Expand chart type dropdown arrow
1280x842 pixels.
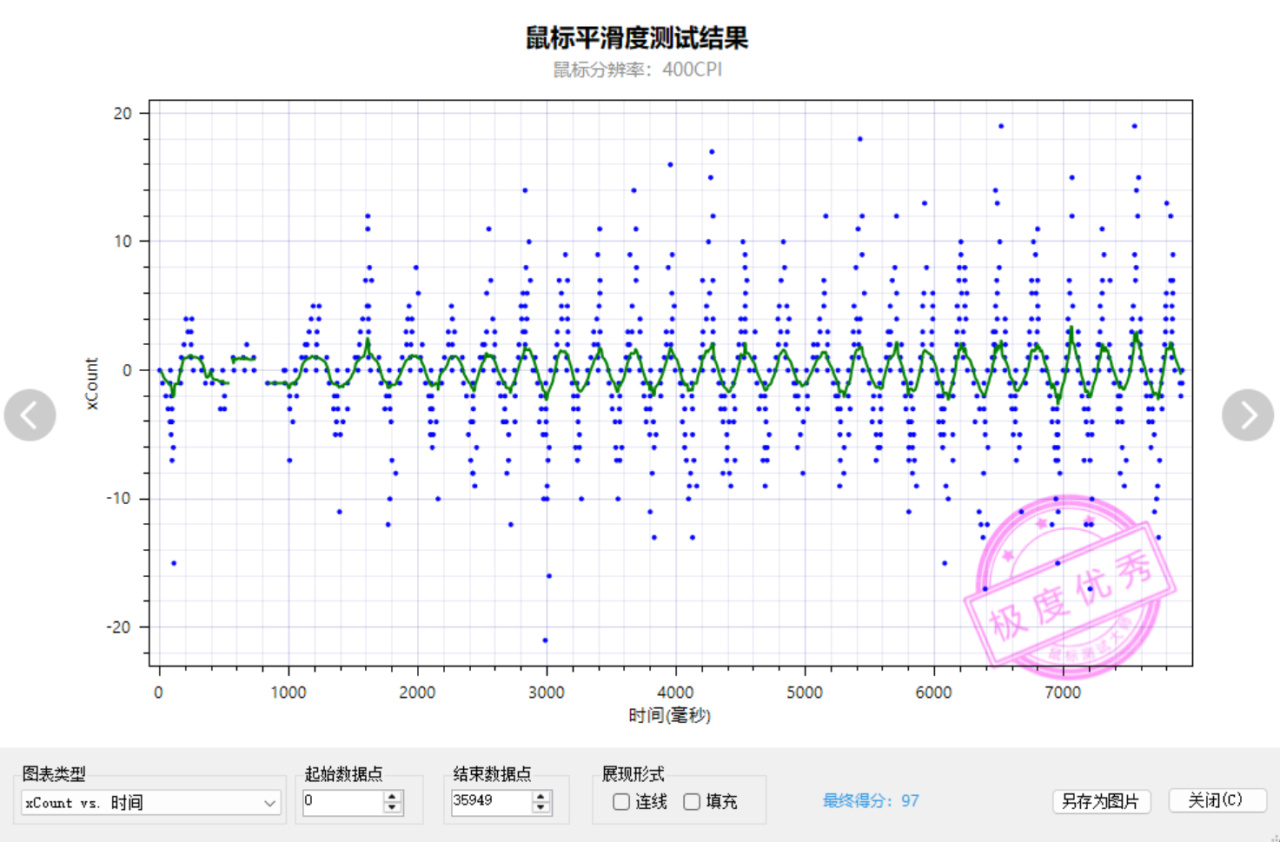point(270,802)
